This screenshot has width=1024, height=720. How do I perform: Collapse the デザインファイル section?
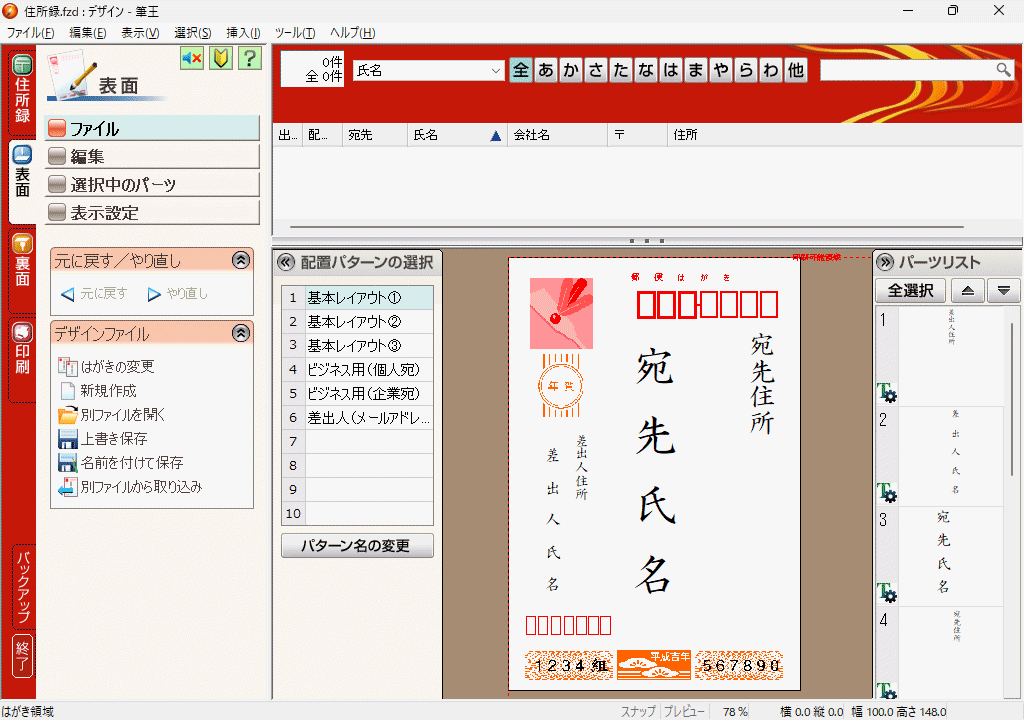pyautogui.click(x=240, y=333)
